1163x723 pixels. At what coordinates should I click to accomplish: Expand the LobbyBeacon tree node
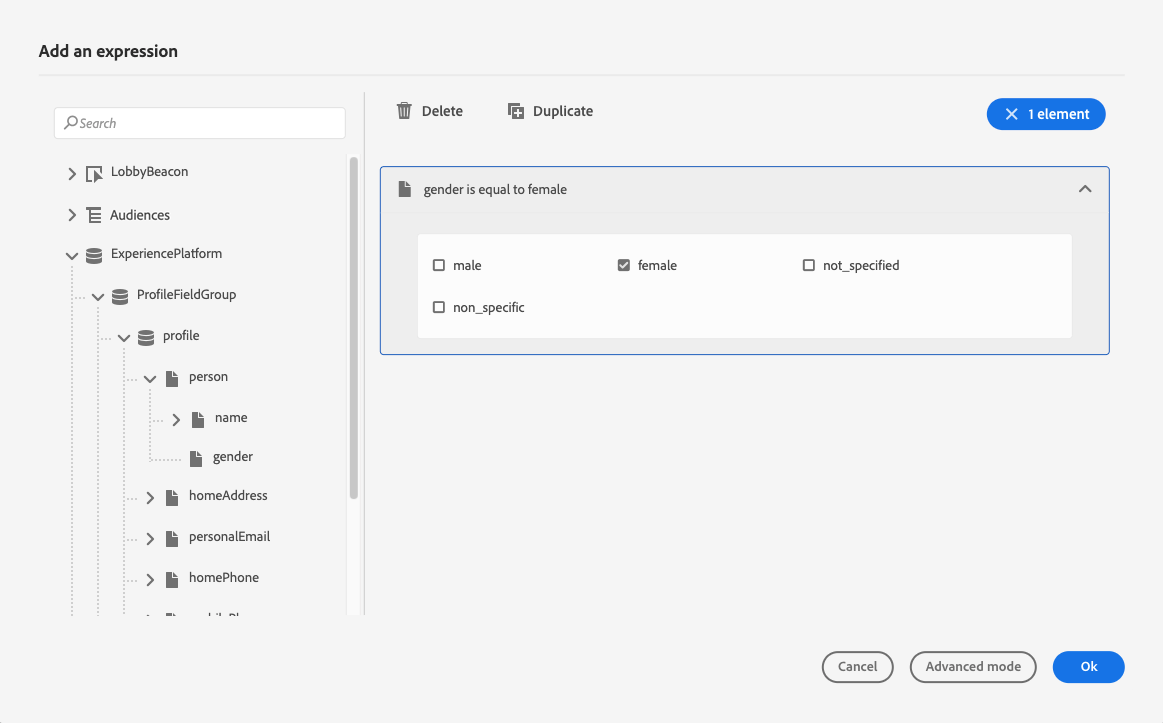[72, 174]
